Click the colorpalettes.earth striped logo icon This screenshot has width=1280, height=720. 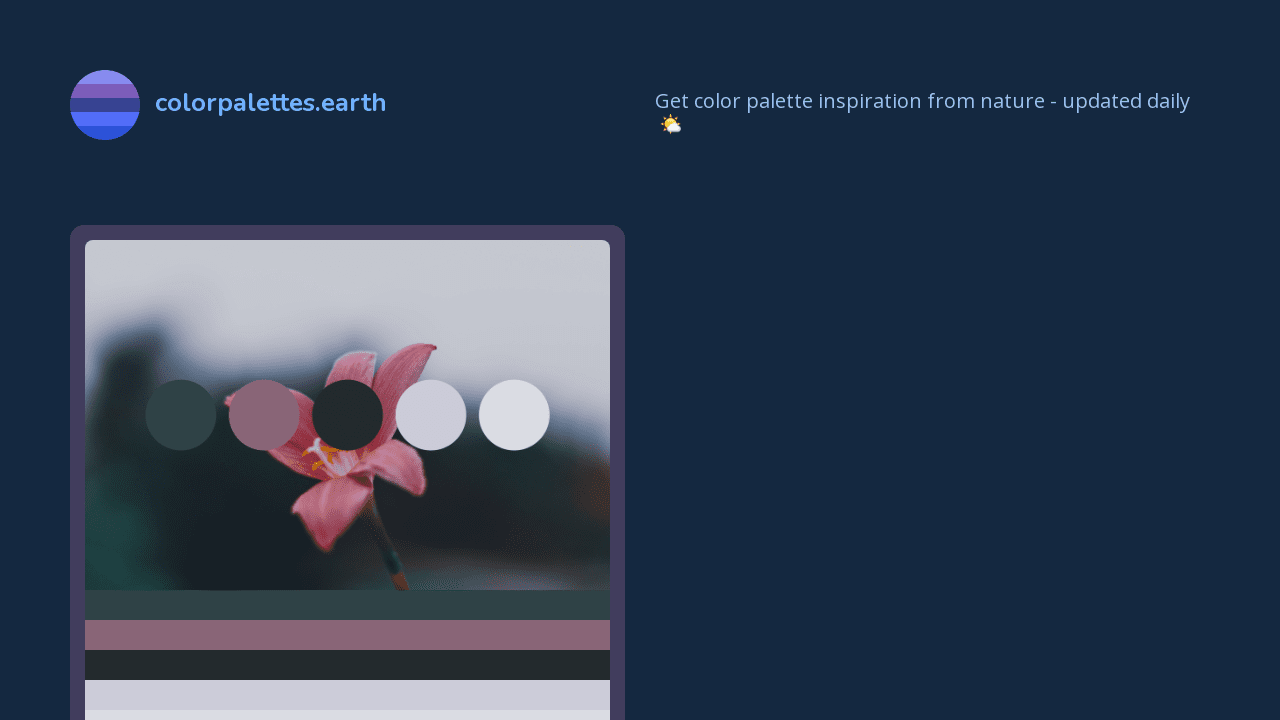[x=105, y=105]
